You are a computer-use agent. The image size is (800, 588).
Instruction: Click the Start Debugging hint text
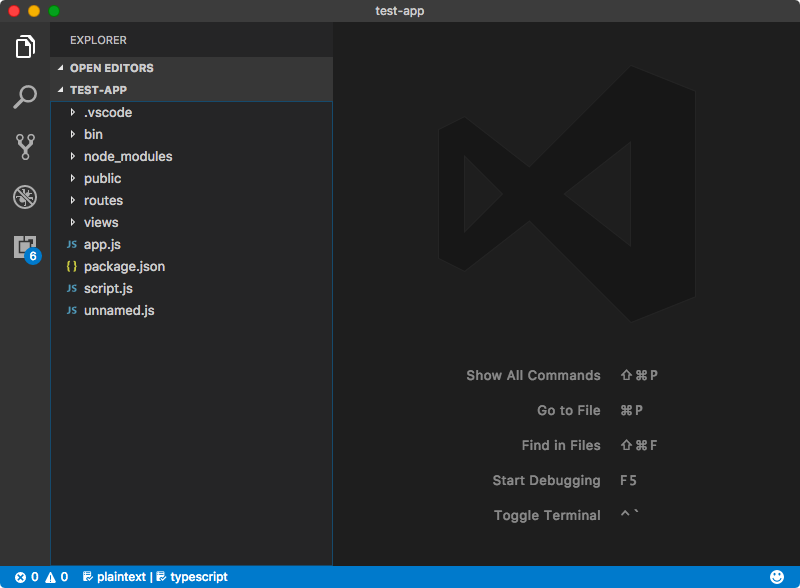(x=546, y=481)
